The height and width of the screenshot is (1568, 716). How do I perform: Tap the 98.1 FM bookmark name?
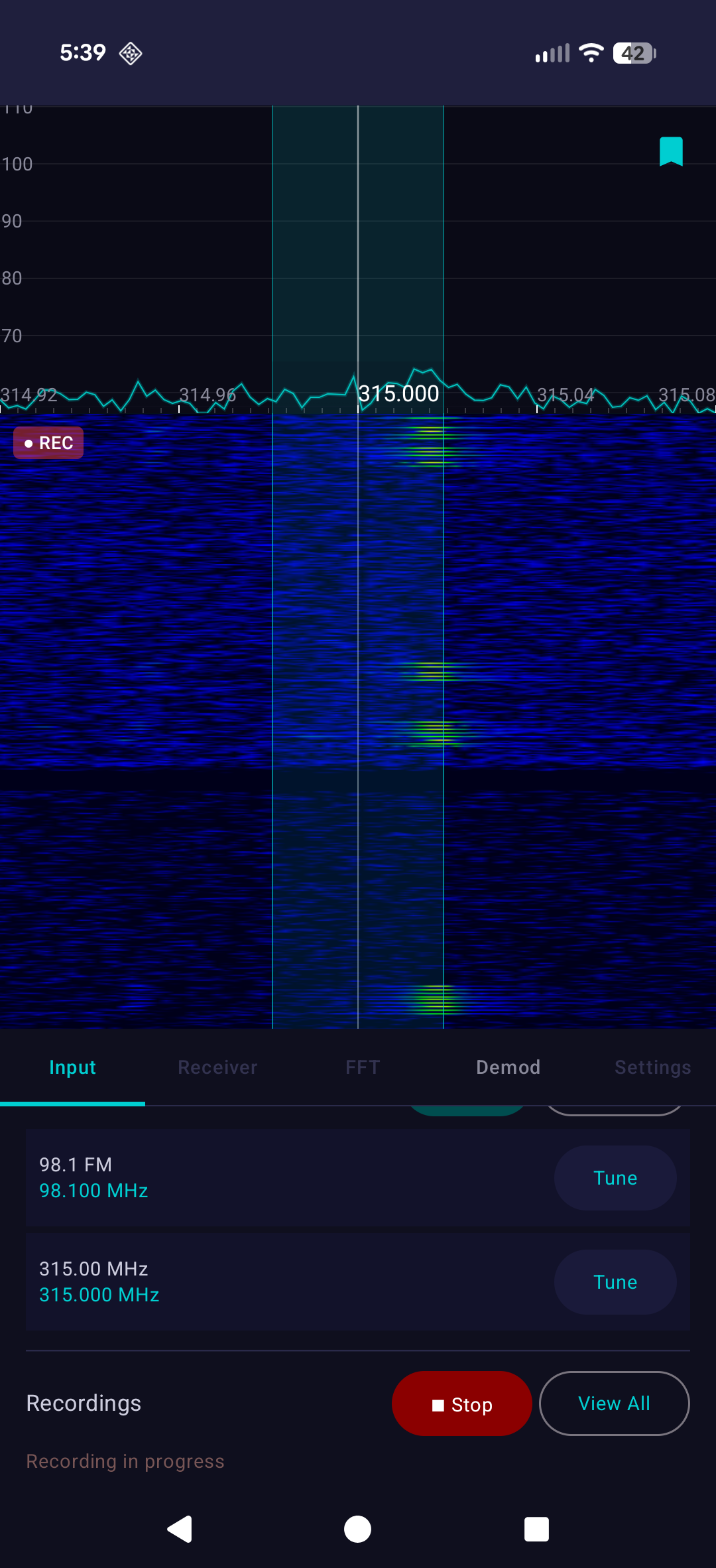pos(76,1165)
